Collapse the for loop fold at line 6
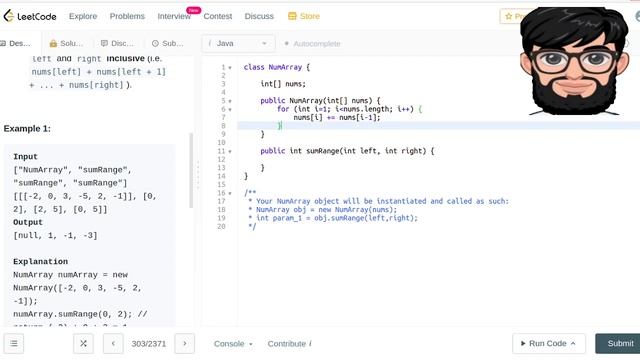The image size is (640, 360). tap(230, 109)
